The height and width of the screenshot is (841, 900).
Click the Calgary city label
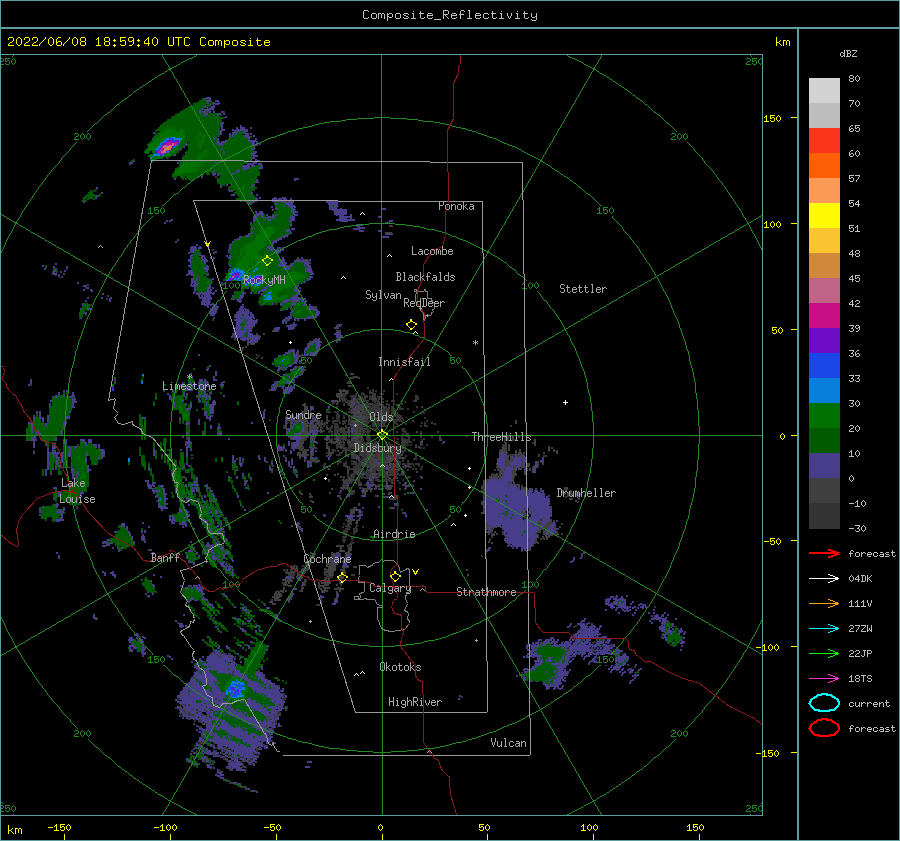click(x=390, y=588)
